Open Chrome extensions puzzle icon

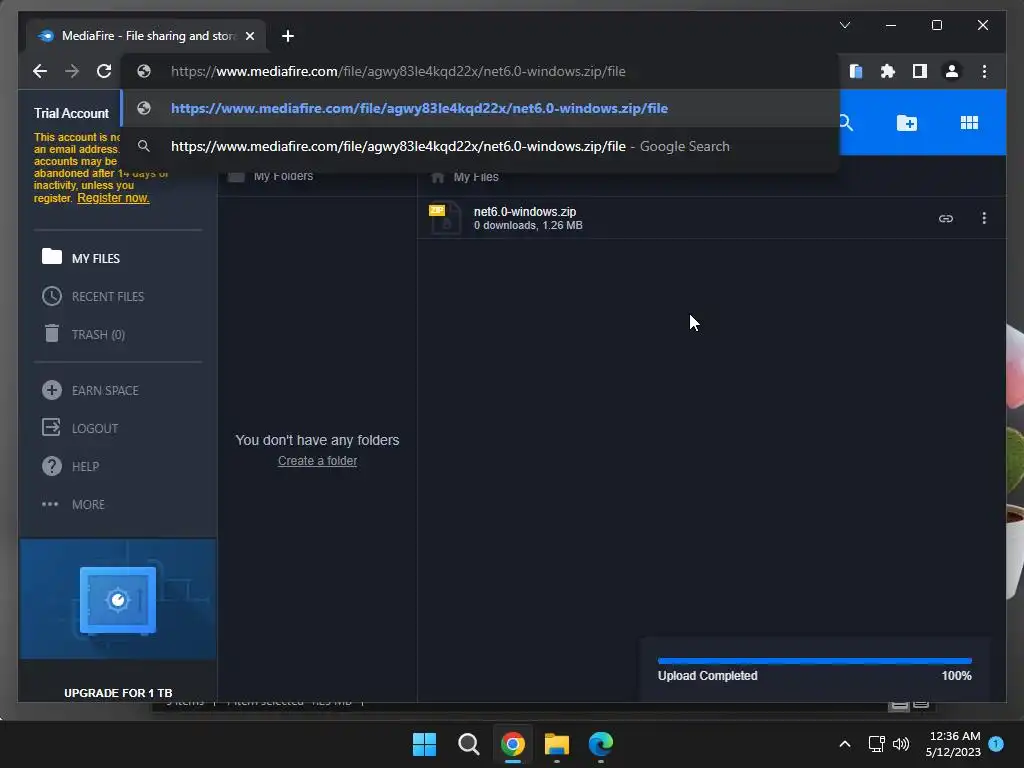pos(888,71)
